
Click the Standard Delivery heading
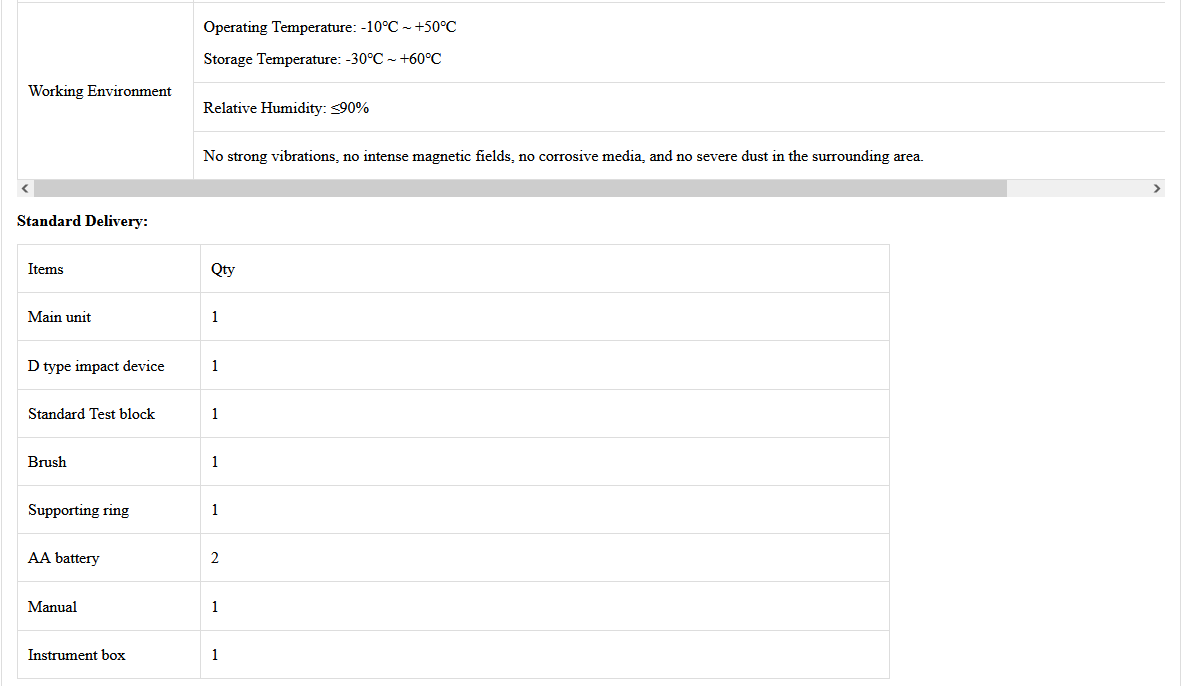pyautogui.click(x=82, y=221)
